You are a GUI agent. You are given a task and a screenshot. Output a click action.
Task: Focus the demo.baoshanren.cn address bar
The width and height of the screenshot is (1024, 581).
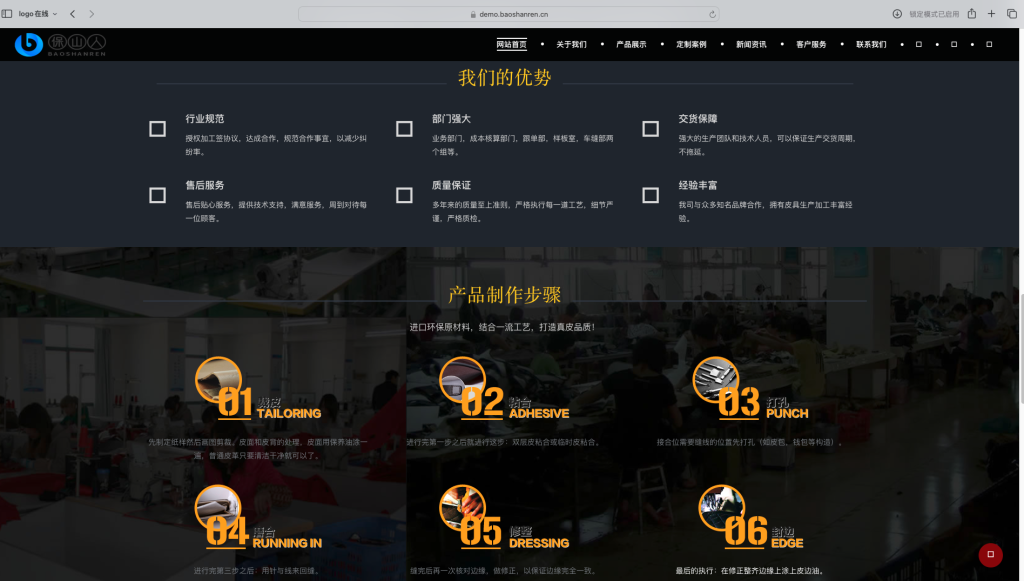510,14
